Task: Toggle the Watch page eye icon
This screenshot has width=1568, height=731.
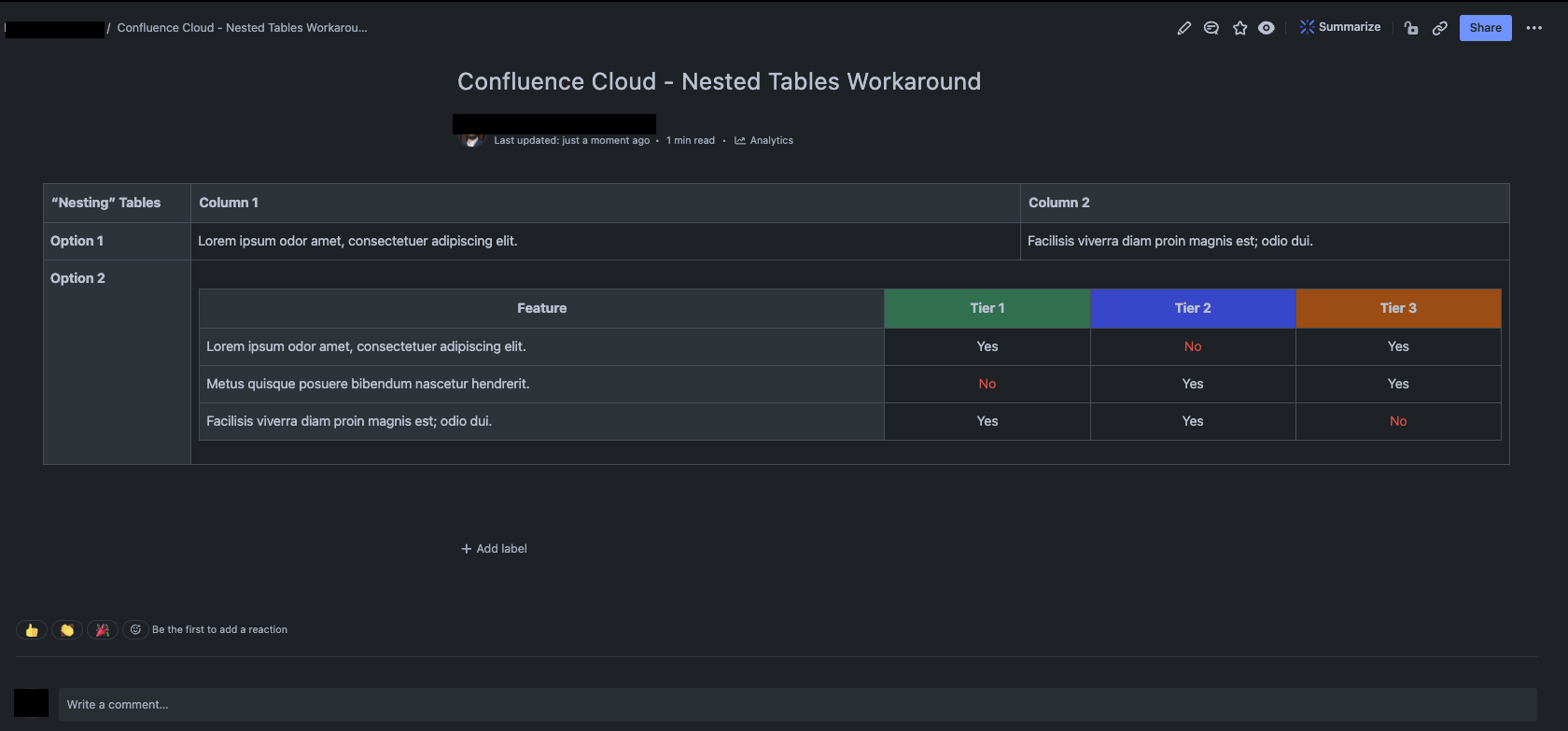Action: pos(1267,28)
